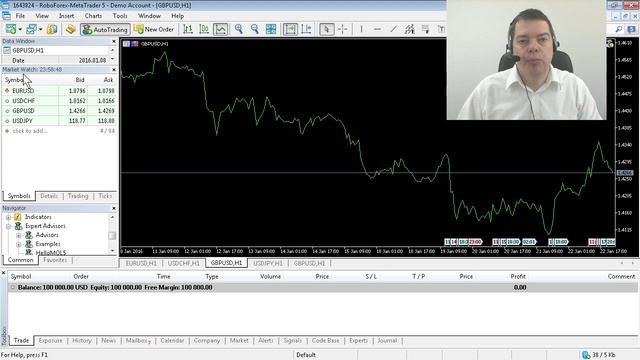This screenshot has width=640, height=360.
Task: Select the HelloMQL5 item in Navigator
Action: [x=51, y=253]
